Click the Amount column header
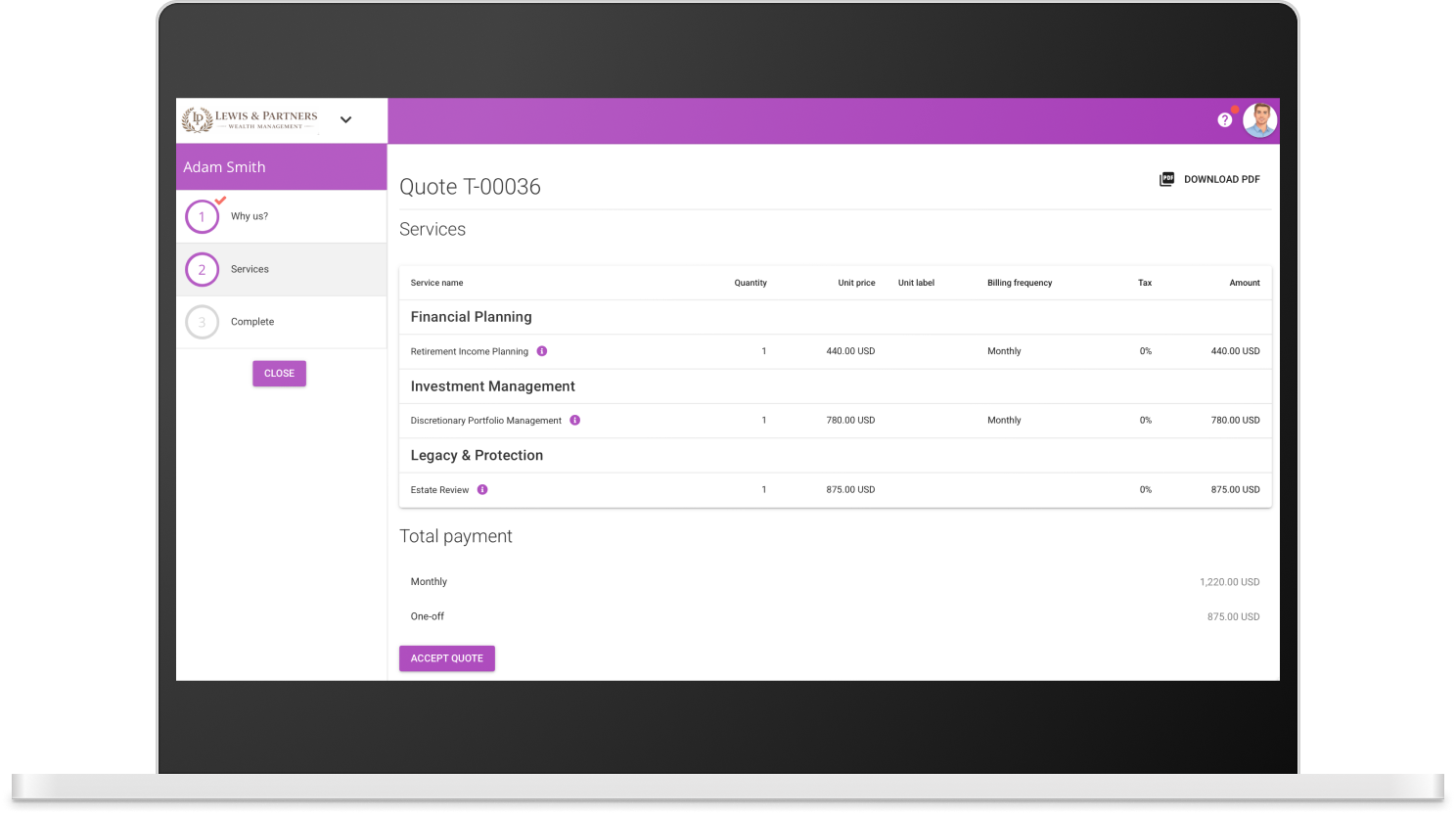Screen dimensions: 1456x813 [x=1244, y=283]
